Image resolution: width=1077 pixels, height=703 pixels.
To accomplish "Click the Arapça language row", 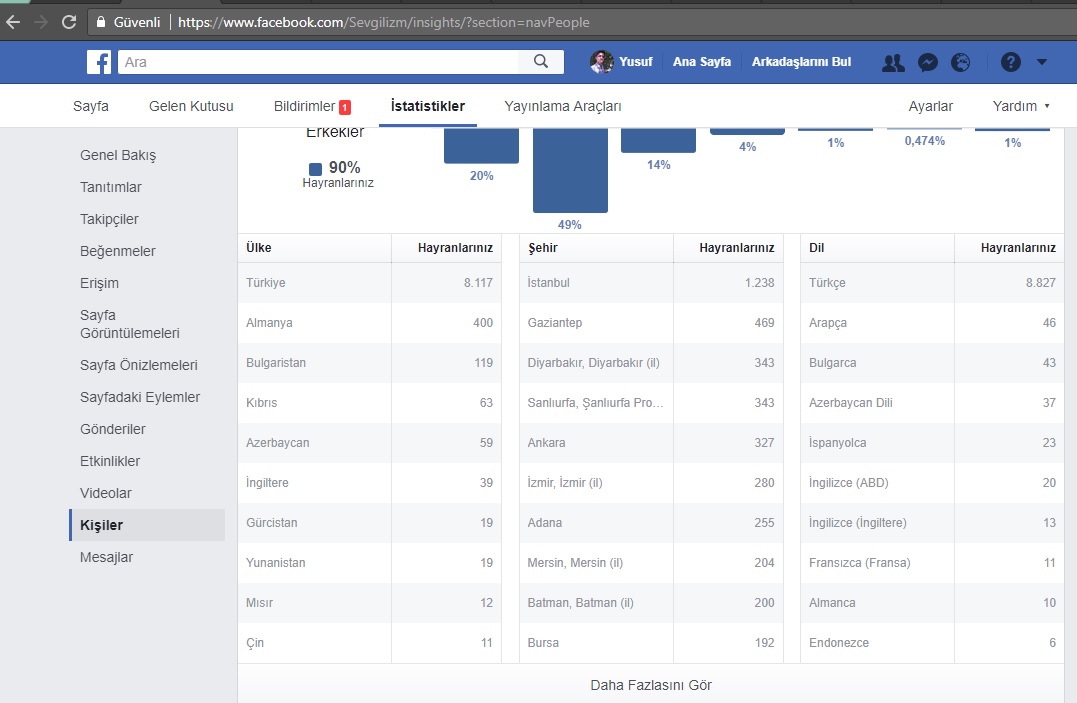I will [x=932, y=322].
